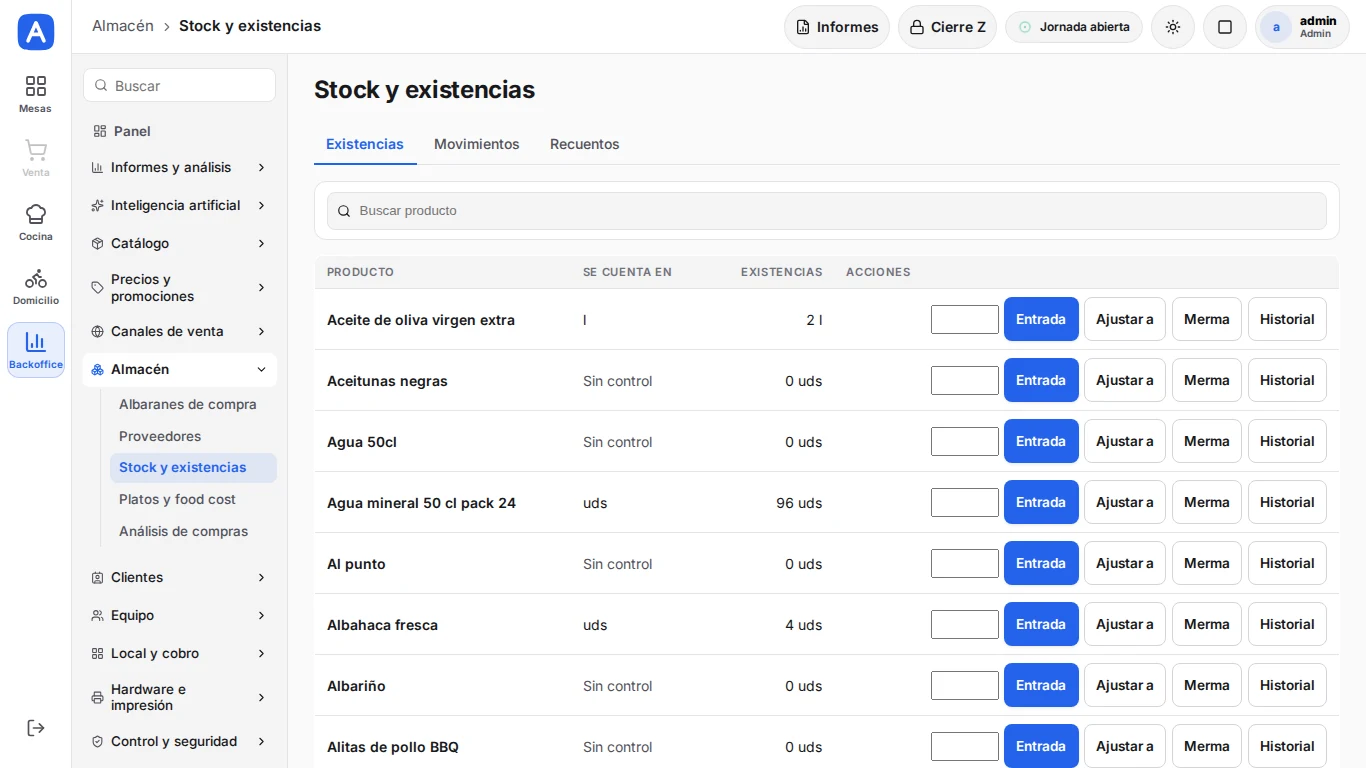Click Ajustar a for Albariño
Screen dimensions: 1366x768
[1125, 685]
